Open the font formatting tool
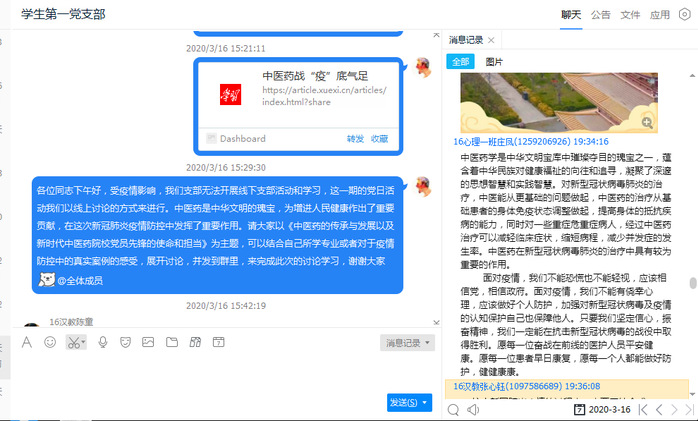Viewport: 698px width, 421px height. pos(27,342)
